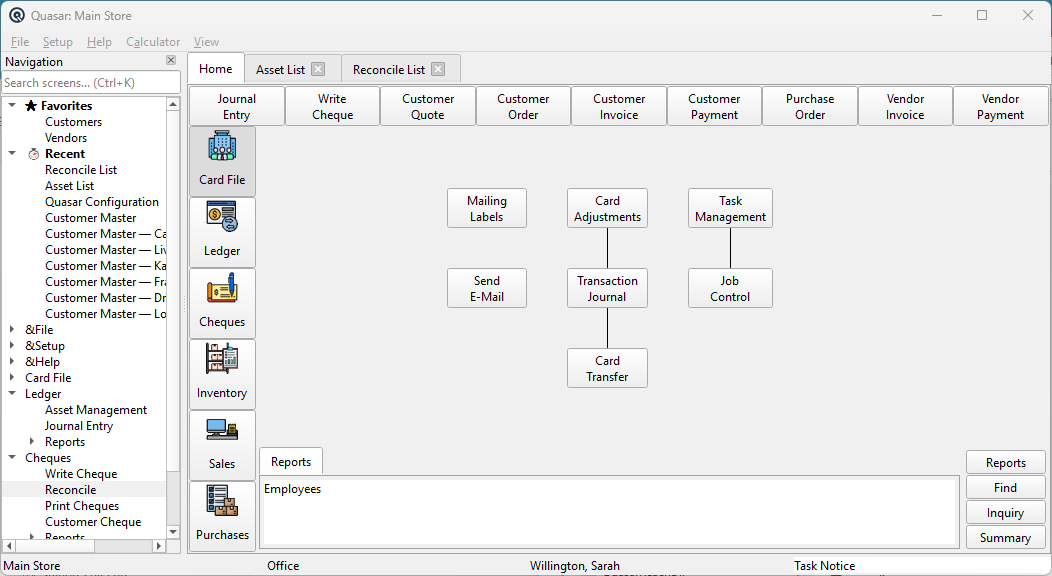1052x576 pixels.
Task: Open Job Control
Action: pyautogui.click(x=730, y=288)
